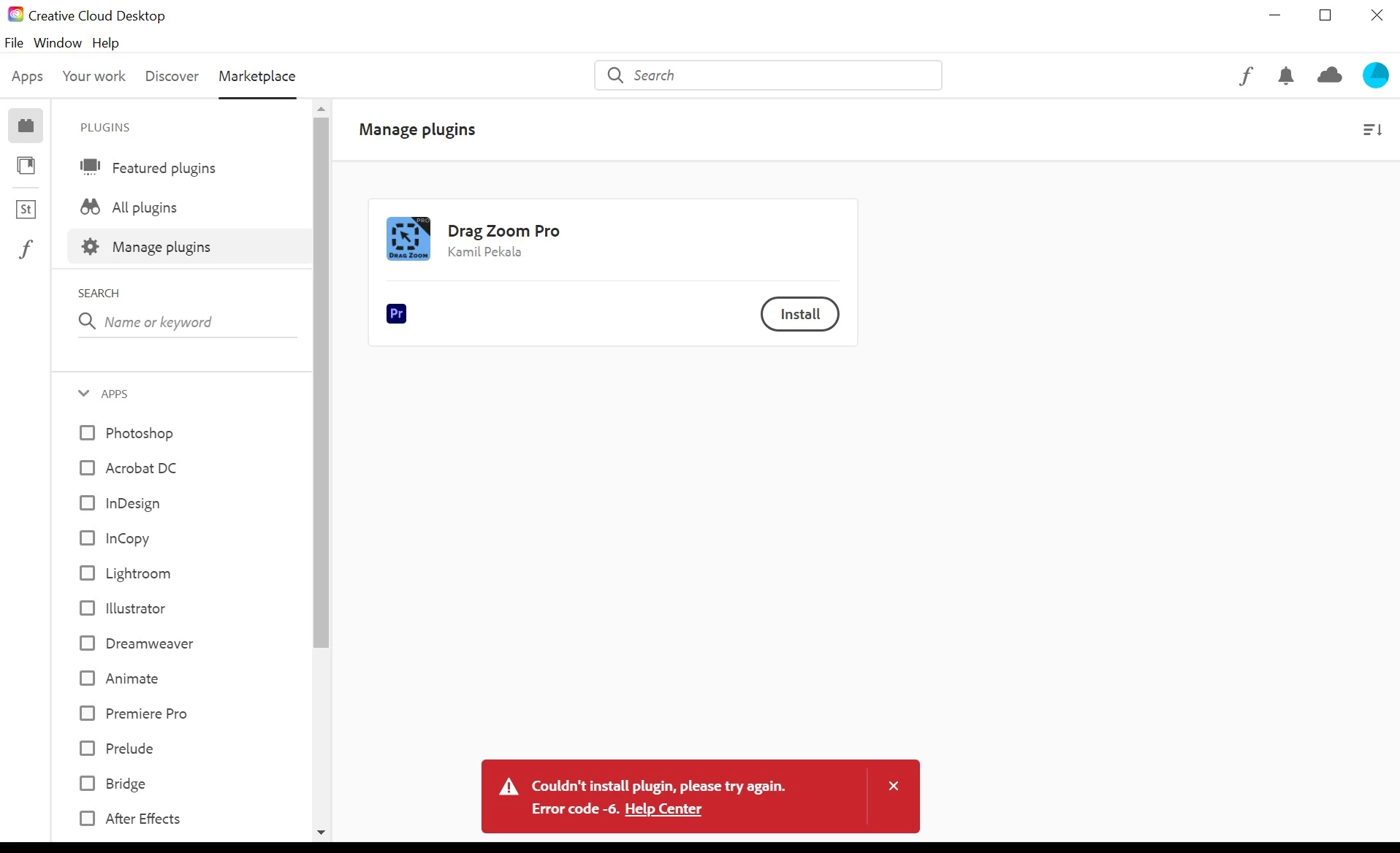Click the warning triangle icon in error banner
1400x853 pixels.
pyautogui.click(x=509, y=787)
